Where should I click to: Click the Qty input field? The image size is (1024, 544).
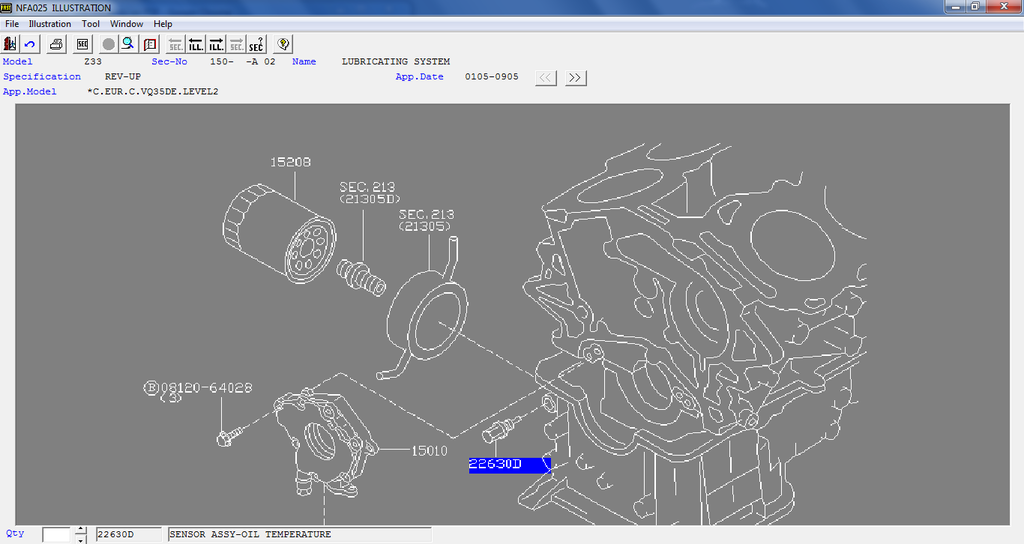(57, 535)
